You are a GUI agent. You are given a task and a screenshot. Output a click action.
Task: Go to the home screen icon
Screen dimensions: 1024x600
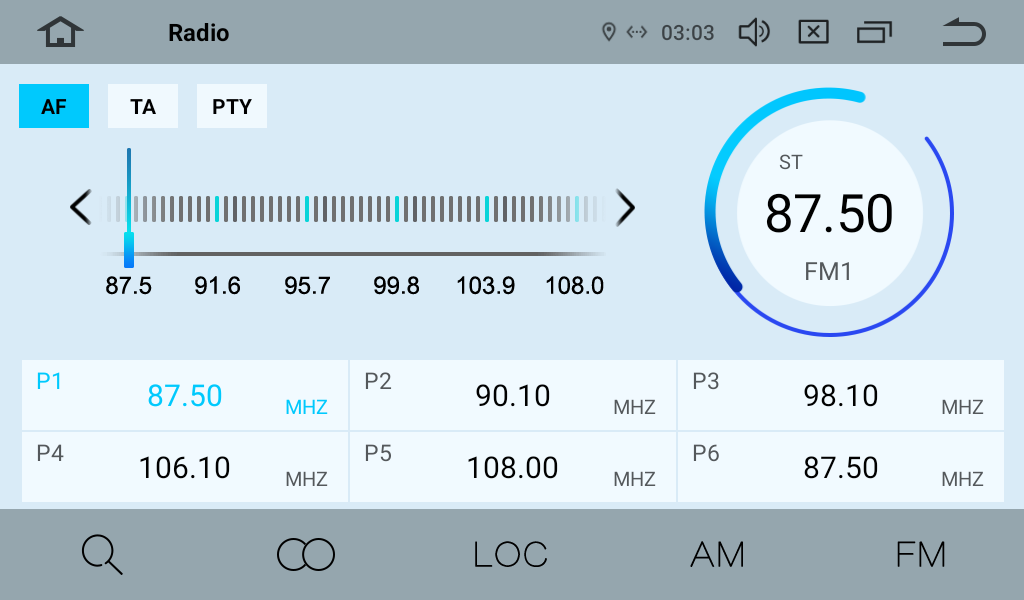pos(61,33)
